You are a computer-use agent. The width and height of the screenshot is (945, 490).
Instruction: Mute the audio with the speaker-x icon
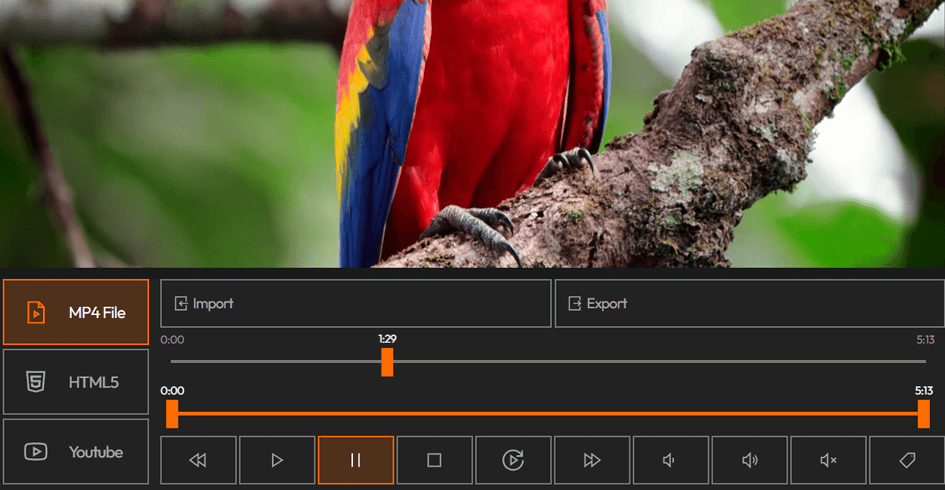coord(828,460)
